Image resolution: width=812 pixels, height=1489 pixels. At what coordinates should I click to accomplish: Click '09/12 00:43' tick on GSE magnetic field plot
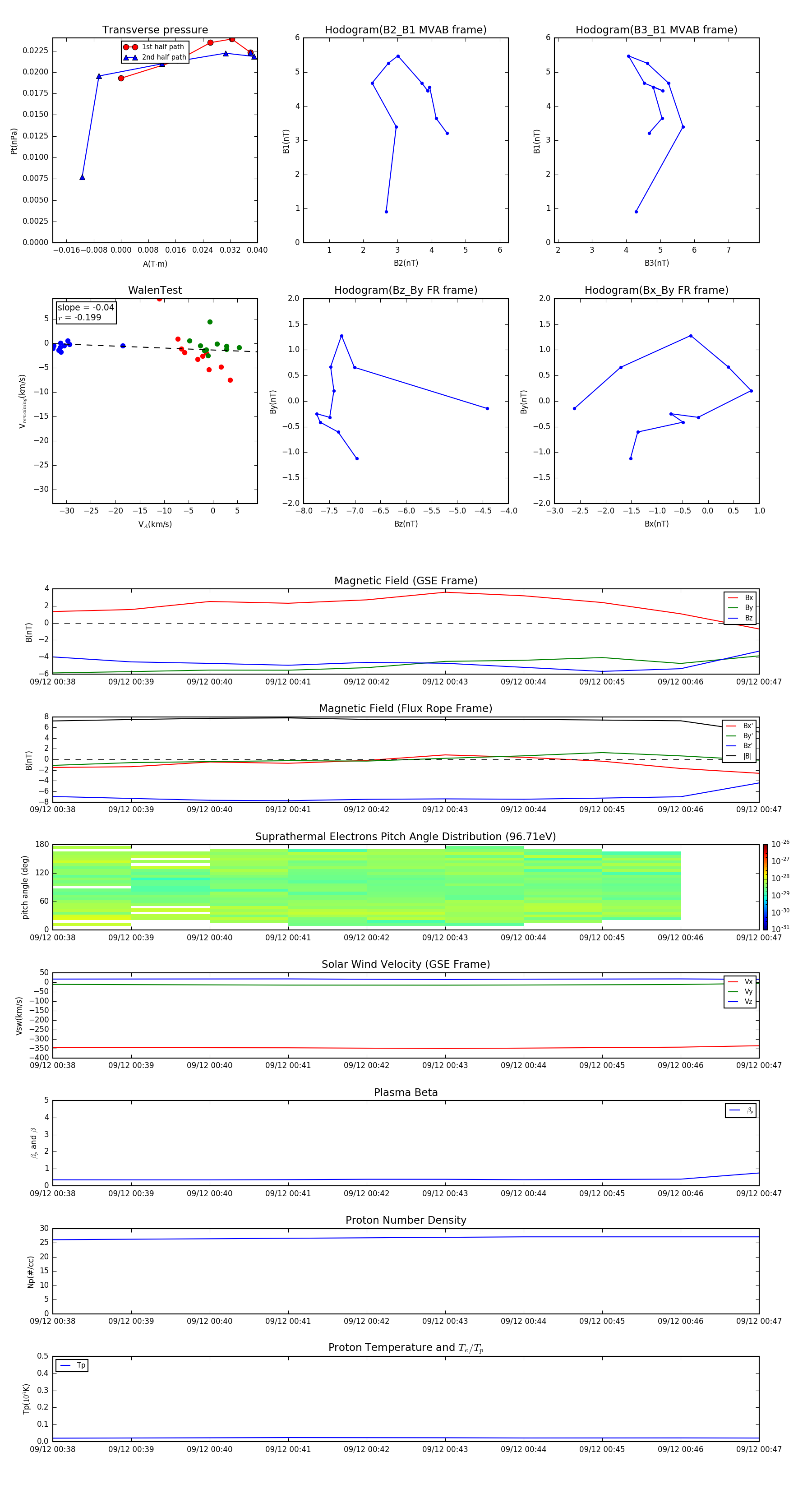(x=445, y=682)
